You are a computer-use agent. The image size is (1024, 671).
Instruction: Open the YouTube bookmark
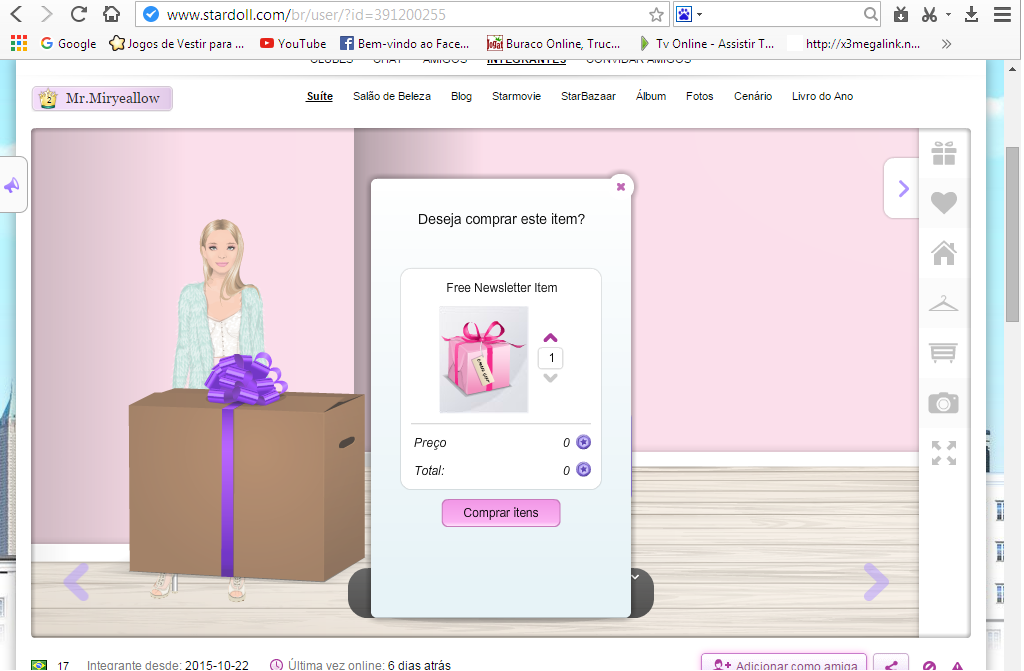293,44
